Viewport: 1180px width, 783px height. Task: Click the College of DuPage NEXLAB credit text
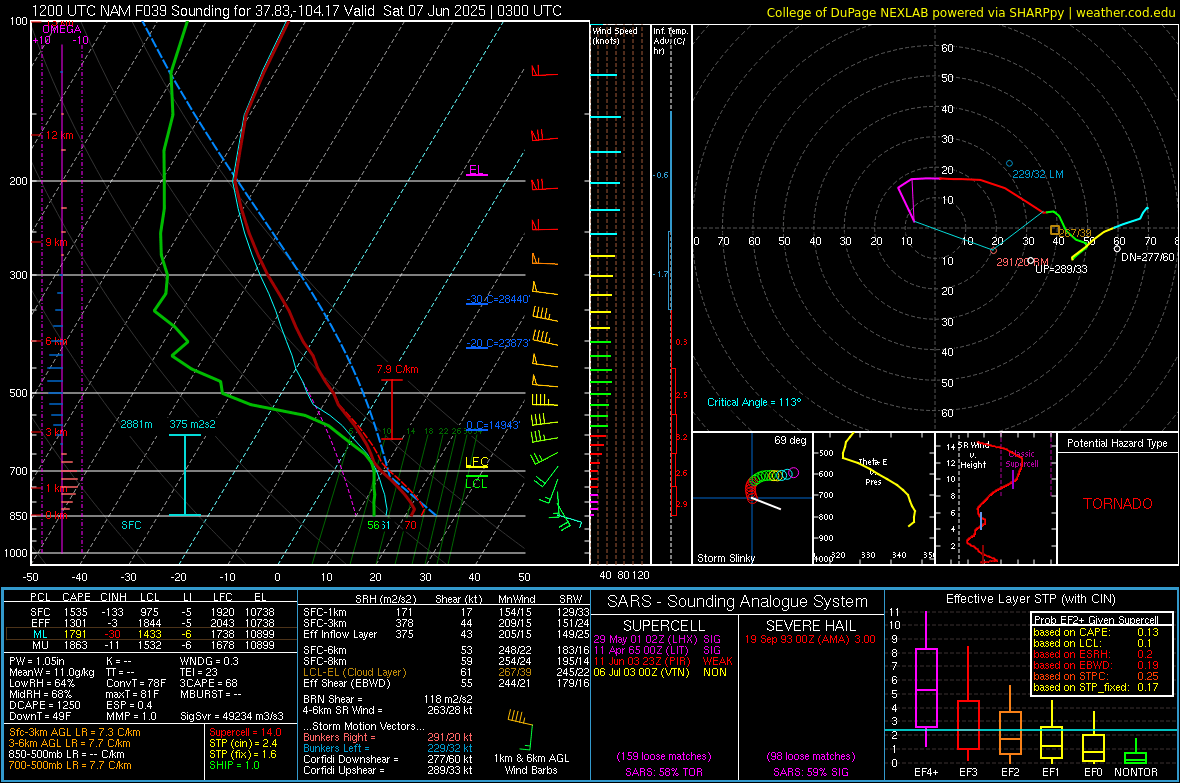970,12
